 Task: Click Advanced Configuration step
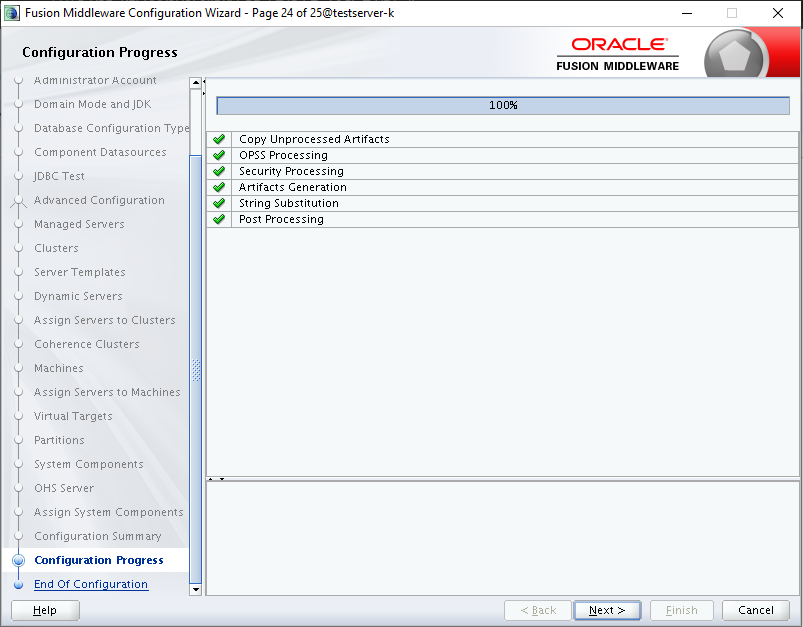coord(99,200)
